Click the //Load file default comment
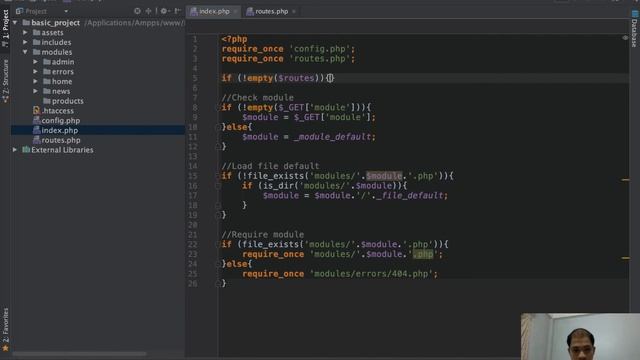Image resolution: width=640 pixels, height=360 pixels. [270, 166]
